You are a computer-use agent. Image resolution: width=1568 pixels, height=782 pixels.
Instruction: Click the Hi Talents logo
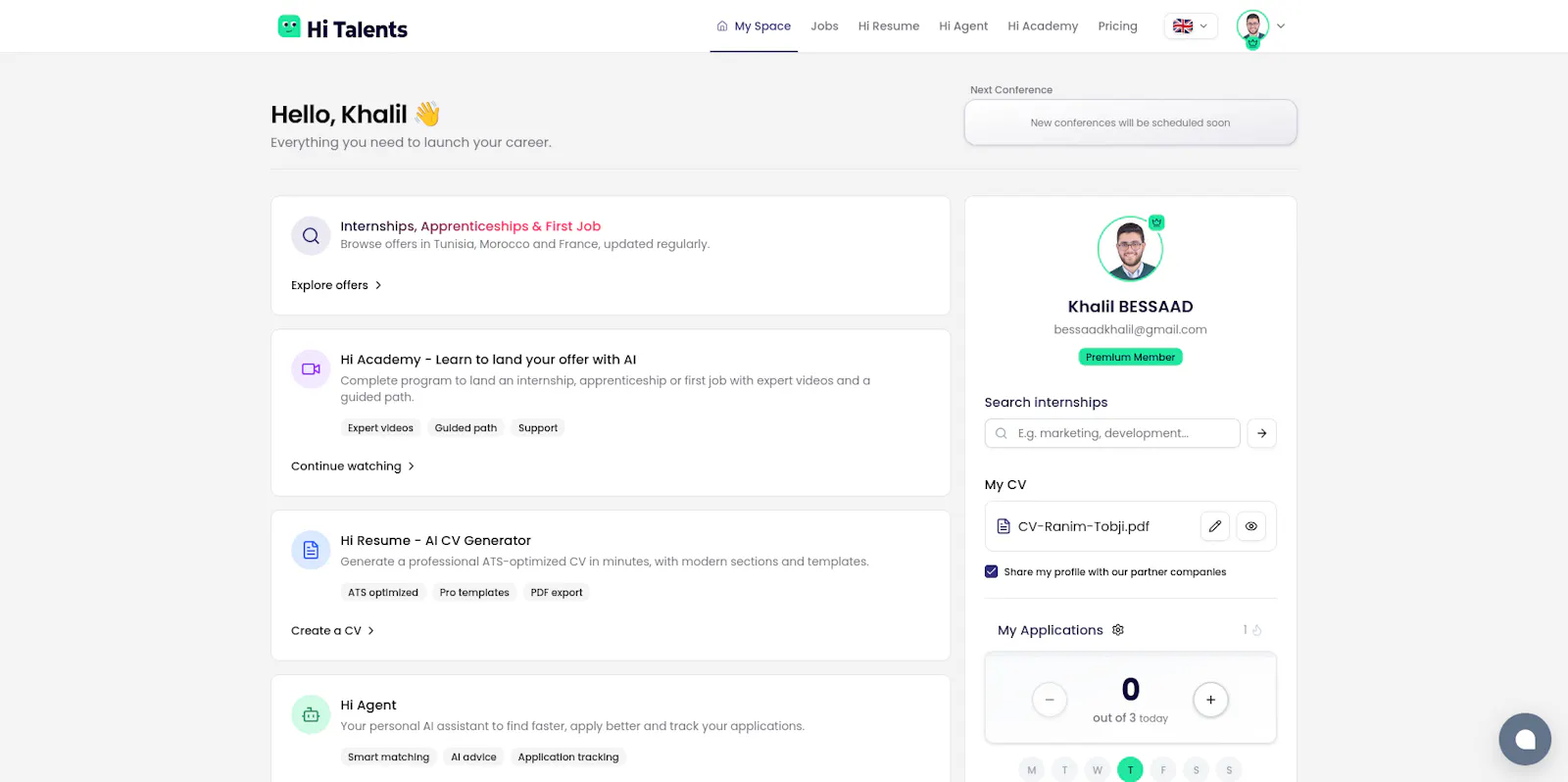(x=342, y=28)
